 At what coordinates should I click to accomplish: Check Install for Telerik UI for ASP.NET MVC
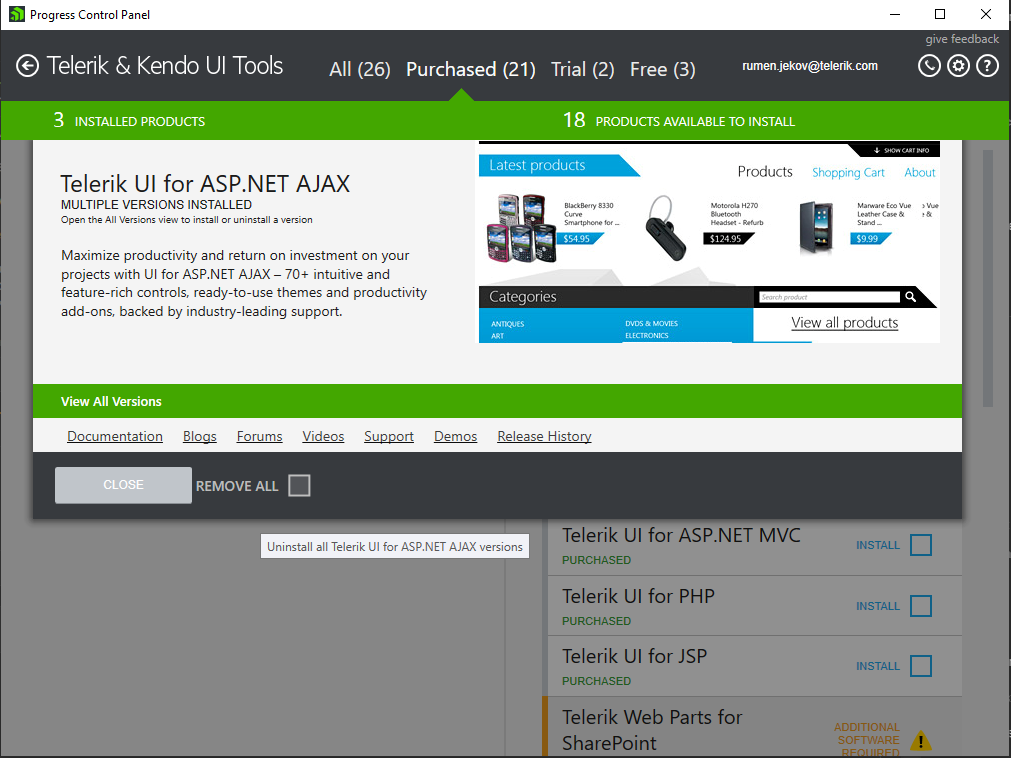[x=921, y=545]
